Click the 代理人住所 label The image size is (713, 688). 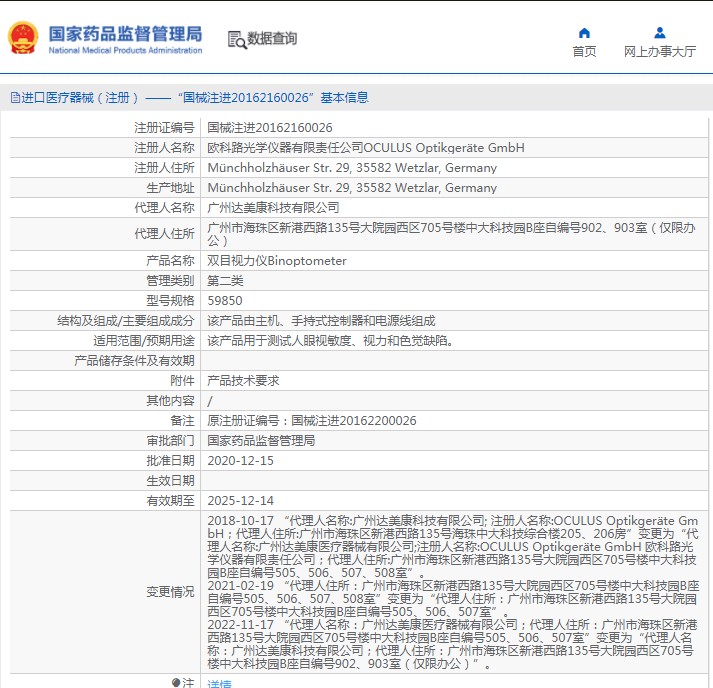tap(164, 234)
